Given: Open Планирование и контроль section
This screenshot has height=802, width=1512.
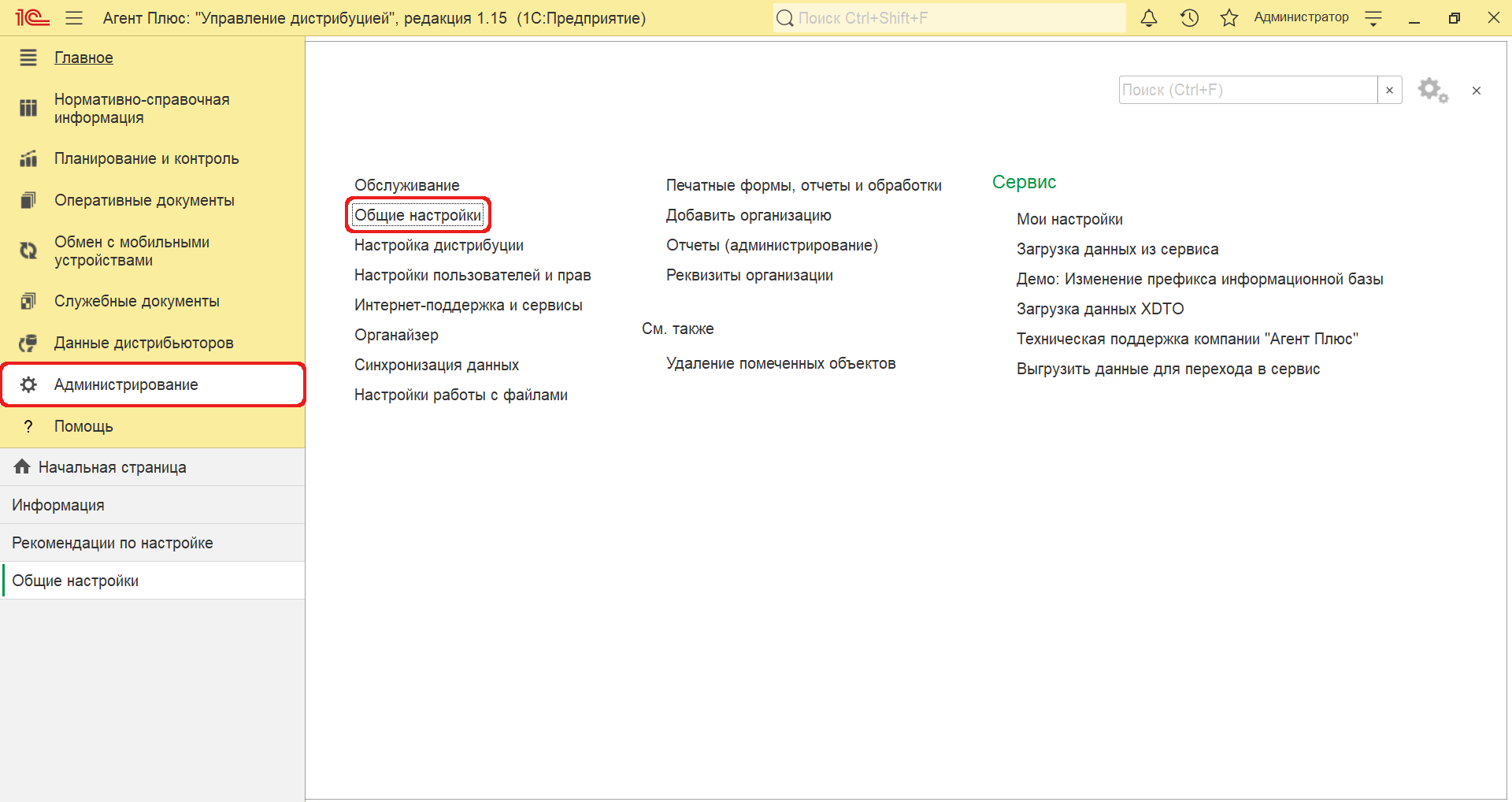Looking at the screenshot, I should tap(153, 158).
